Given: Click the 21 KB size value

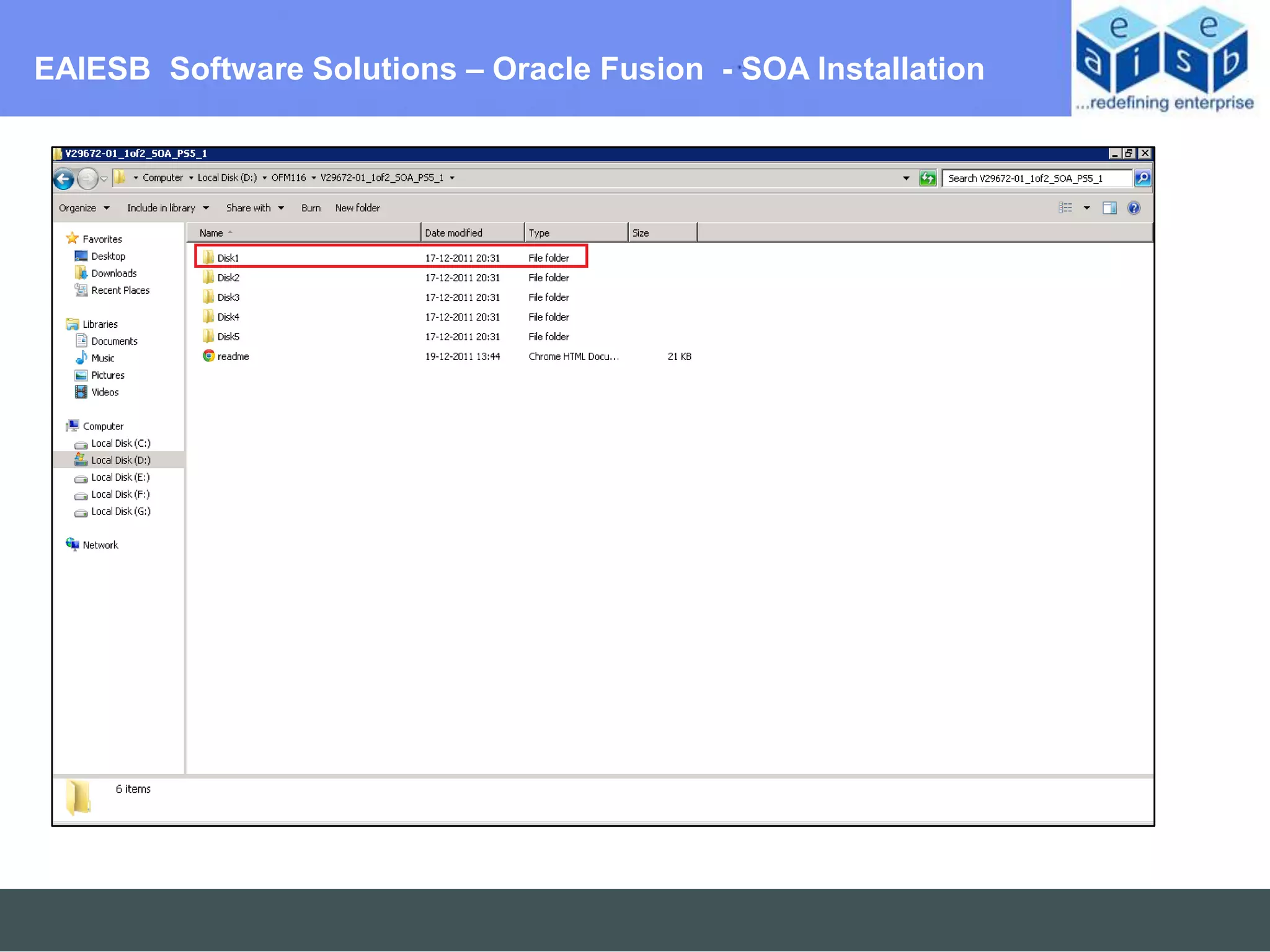Looking at the screenshot, I should point(679,357).
